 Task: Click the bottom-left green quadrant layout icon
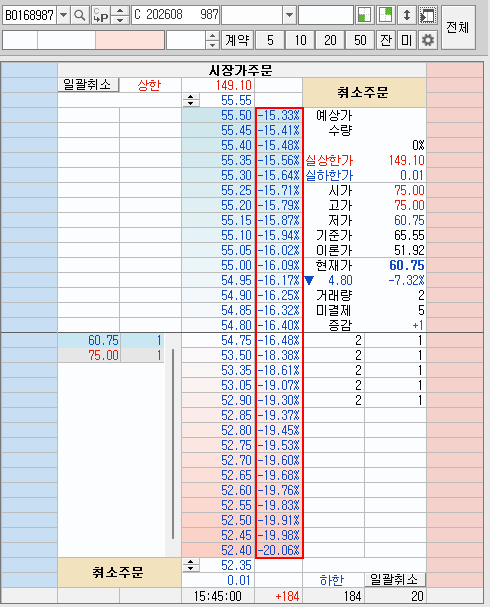tap(365, 15)
